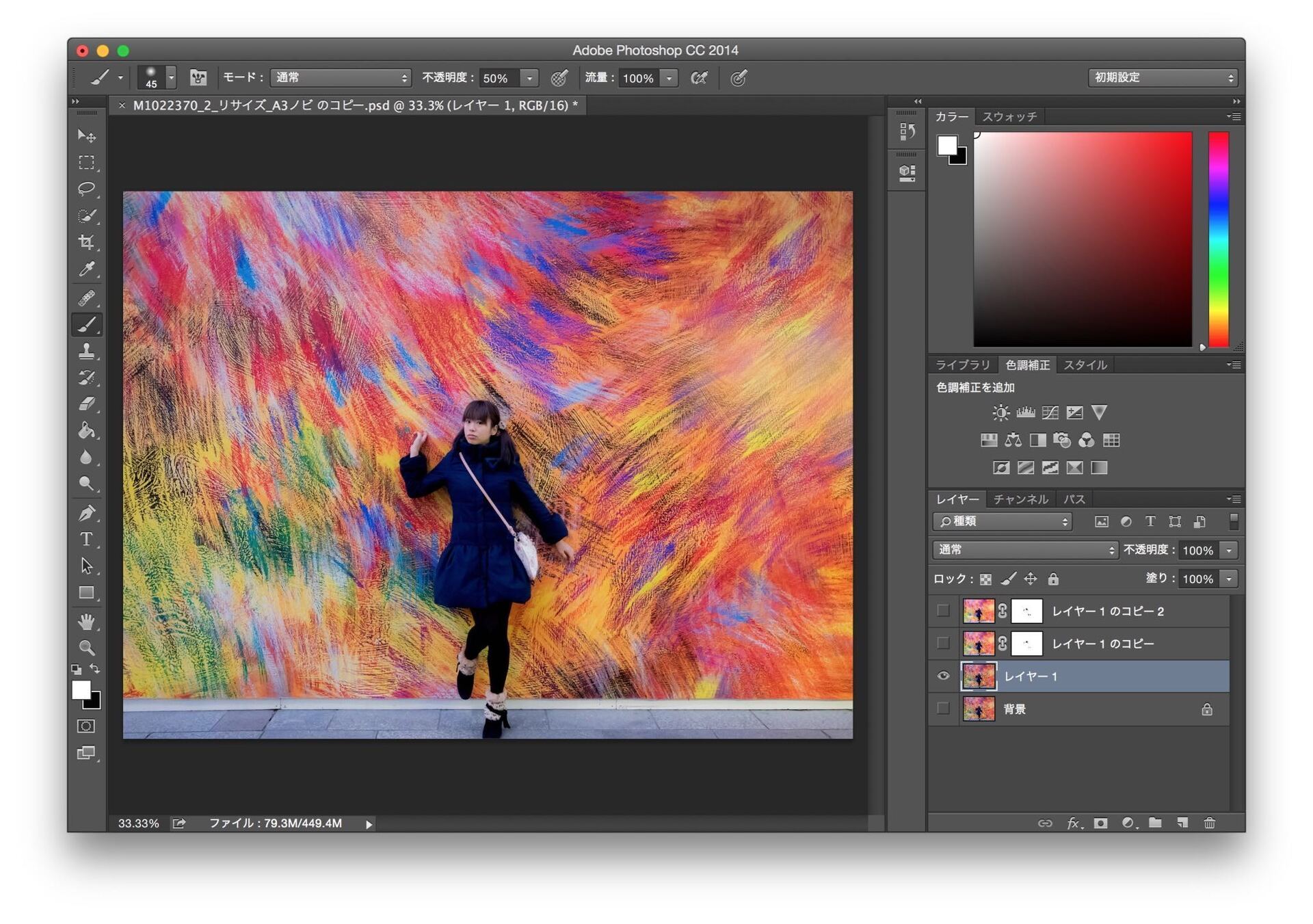Click the lock-all padlock button
Screen dimensions: 1313x924
[1053, 579]
